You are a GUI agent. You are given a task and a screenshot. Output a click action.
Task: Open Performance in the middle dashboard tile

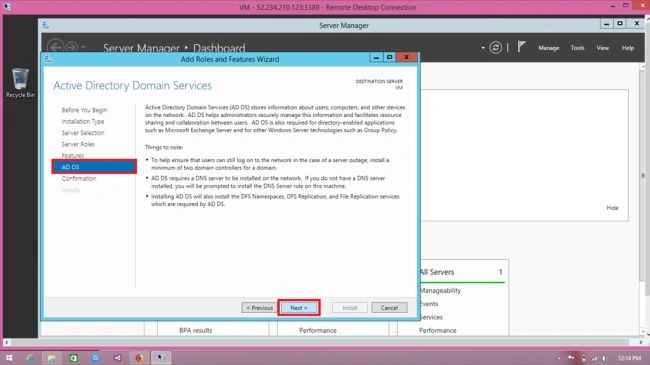click(318, 331)
